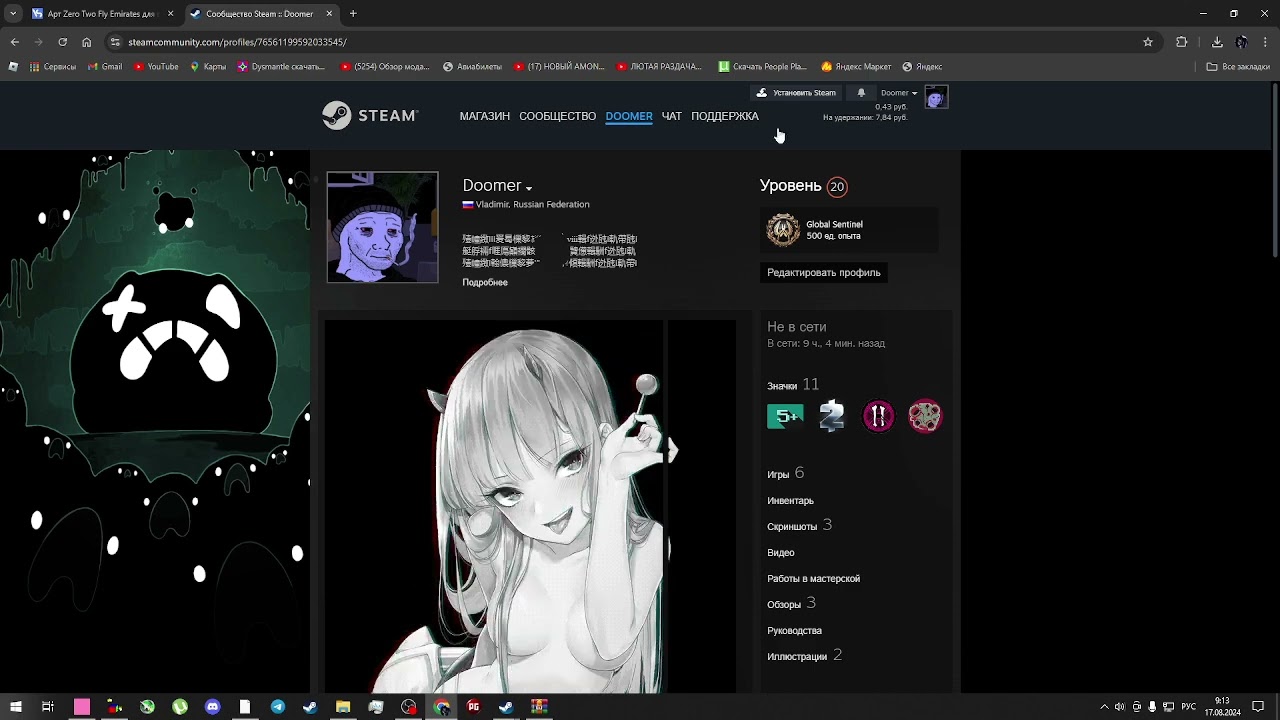Screen dimensions: 1280x720
Task: Expand the Doomer profile name arrow
Action: (529, 188)
